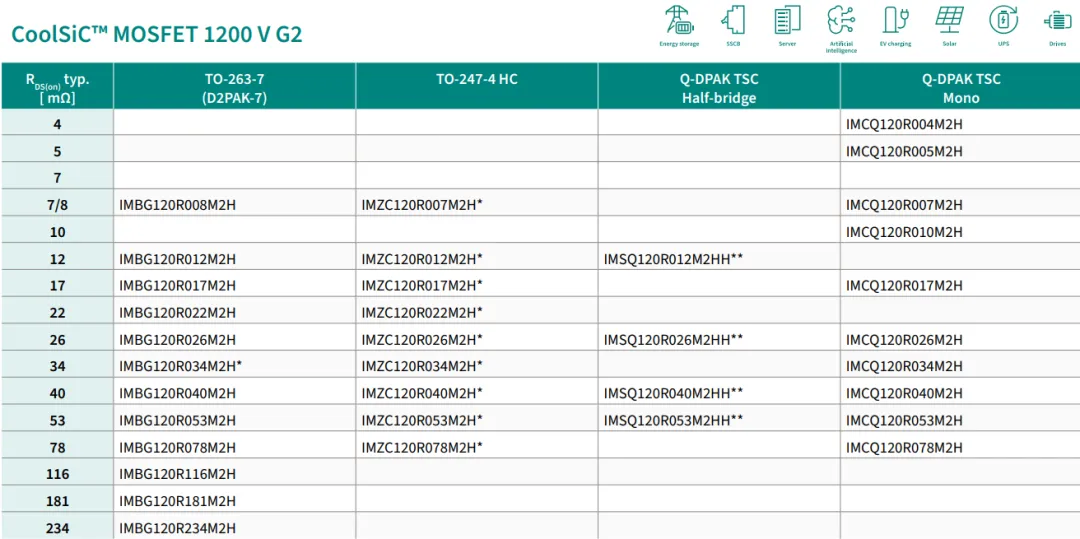
Task: Click the RDS(on) typ. column header
Action: (x=57, y=87)
